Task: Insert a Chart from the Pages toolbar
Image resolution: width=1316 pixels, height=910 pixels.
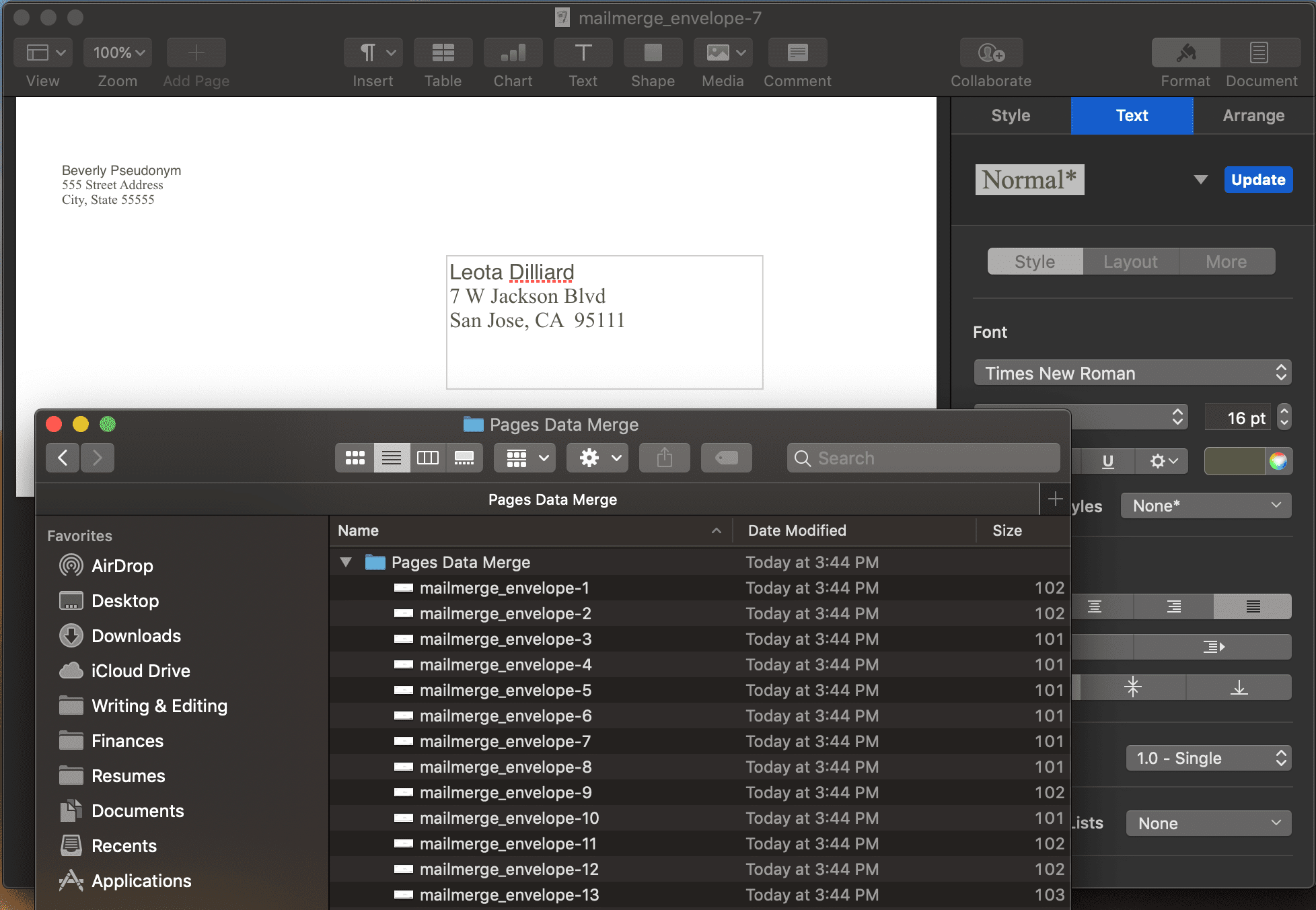Action: click(x=513, y=53)
